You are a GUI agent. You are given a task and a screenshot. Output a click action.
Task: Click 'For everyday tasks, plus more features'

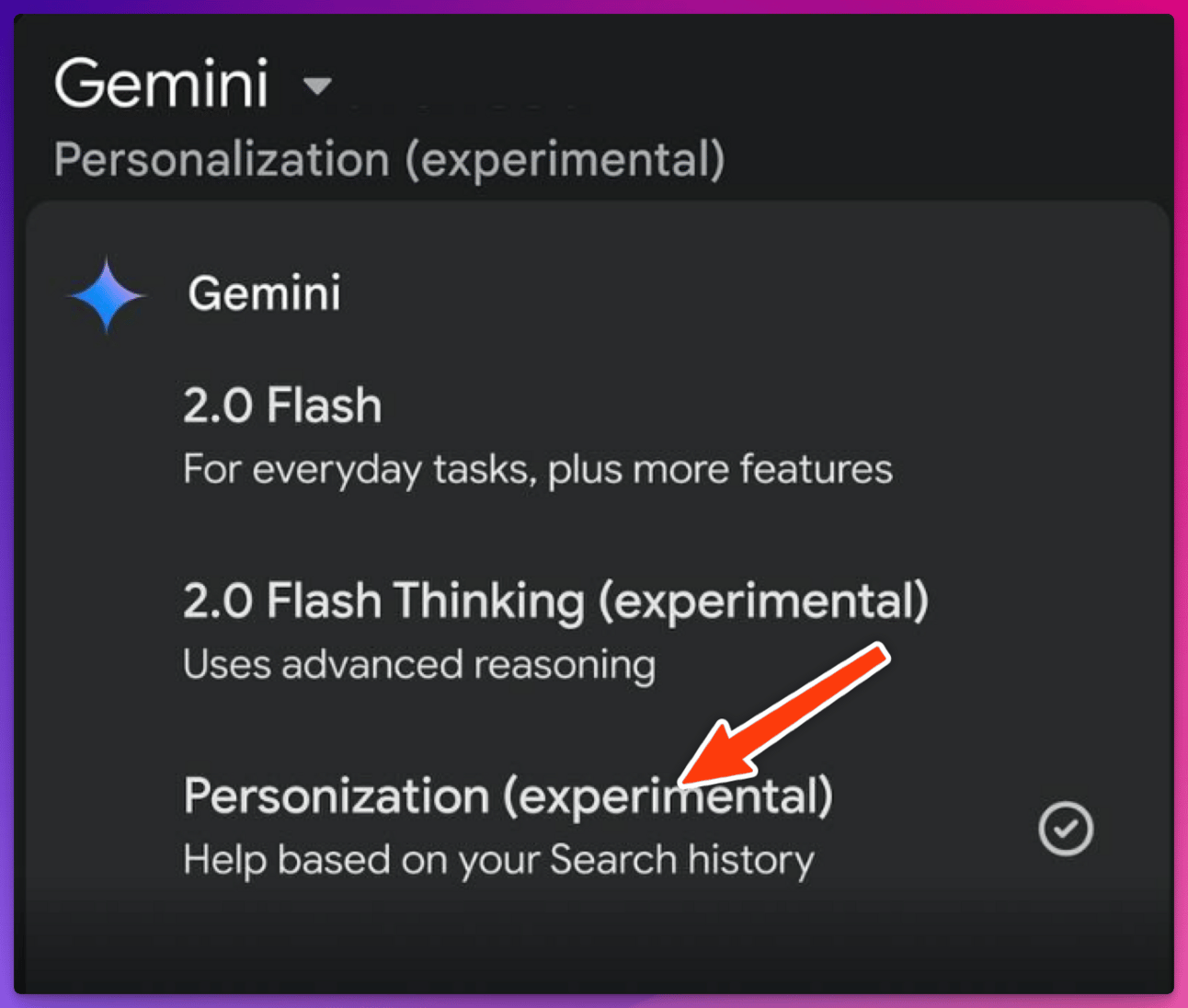[537, 470]
